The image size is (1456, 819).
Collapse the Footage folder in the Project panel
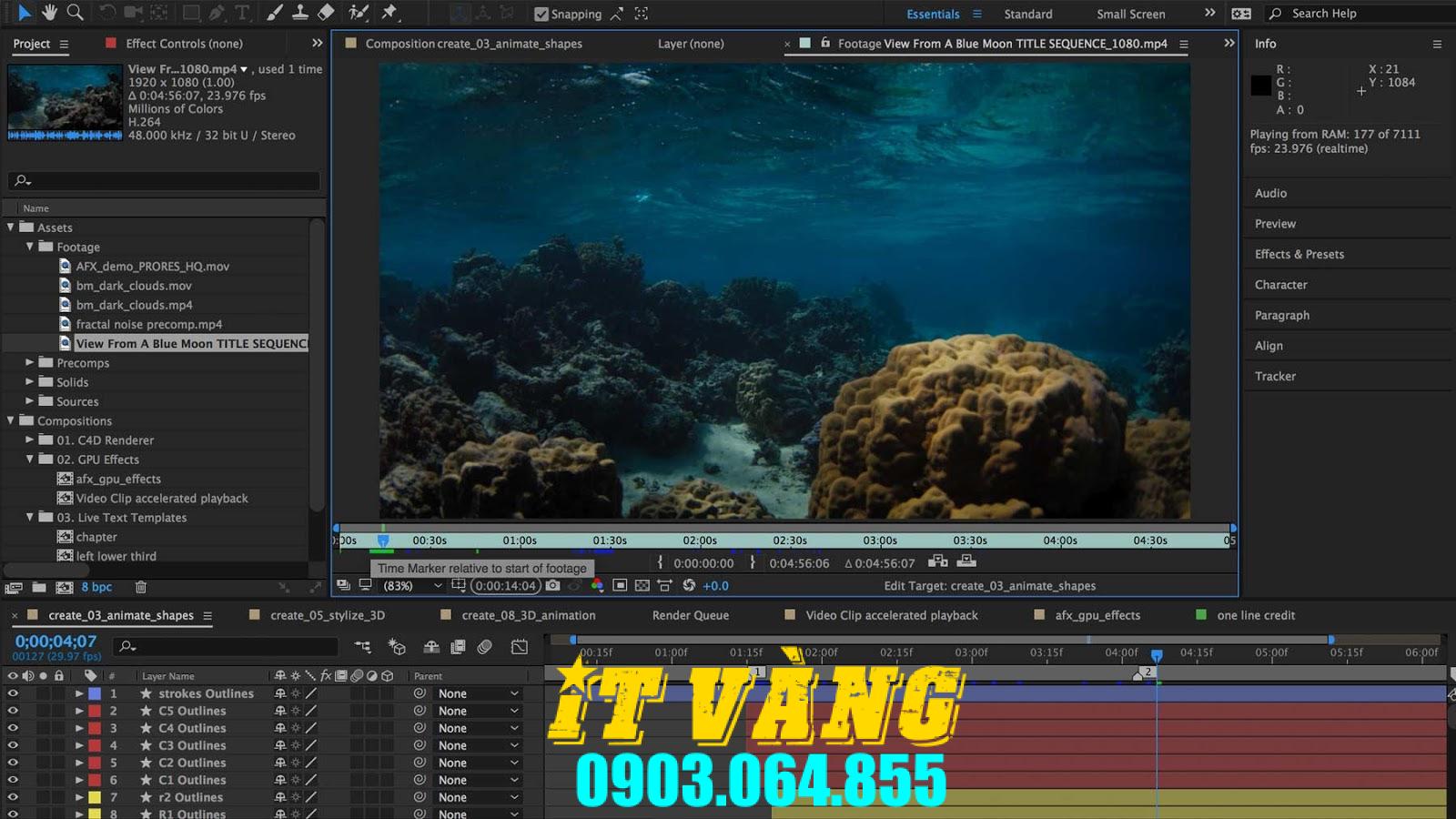30,247
